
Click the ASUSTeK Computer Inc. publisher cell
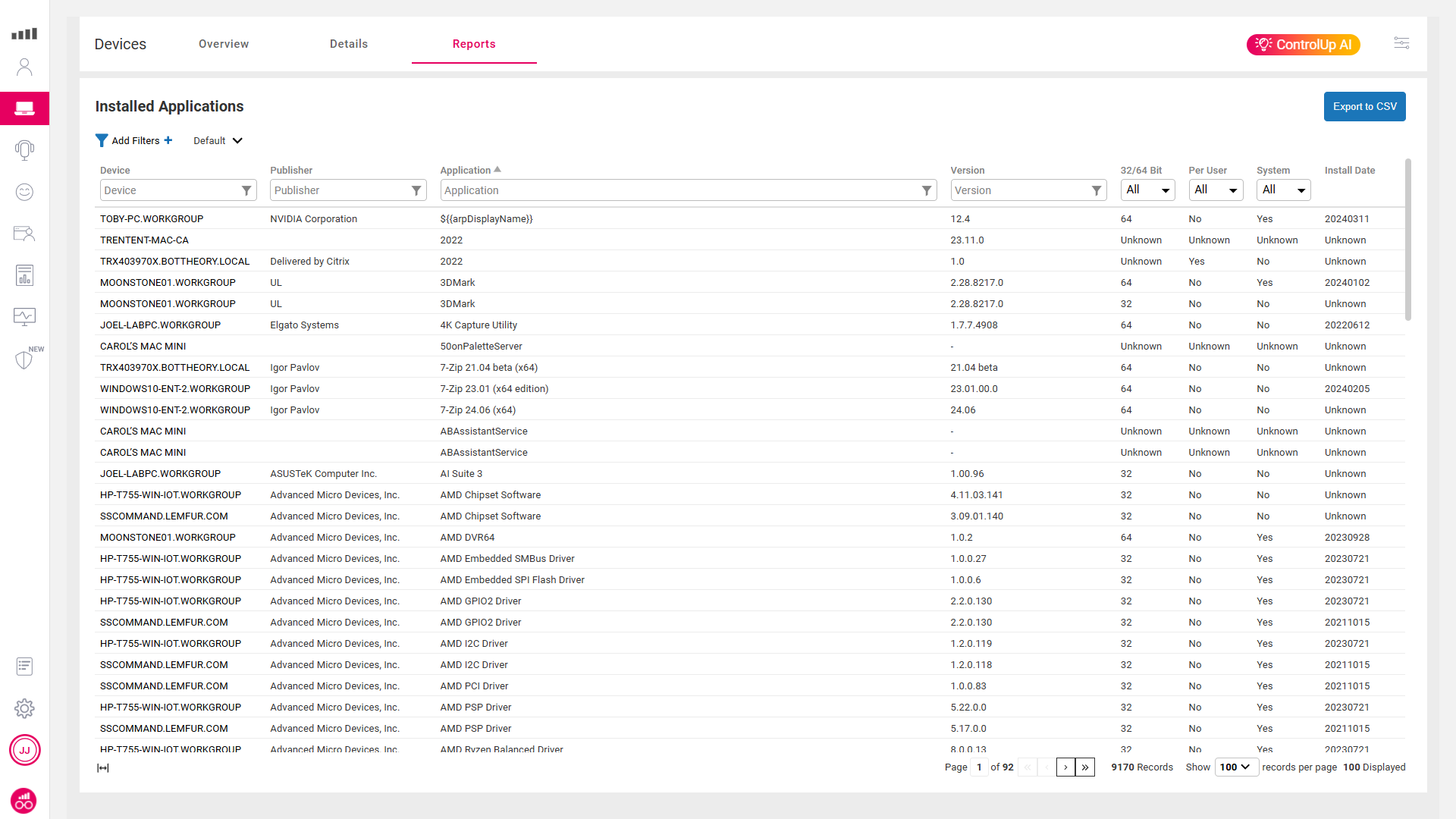click(323, 473)
